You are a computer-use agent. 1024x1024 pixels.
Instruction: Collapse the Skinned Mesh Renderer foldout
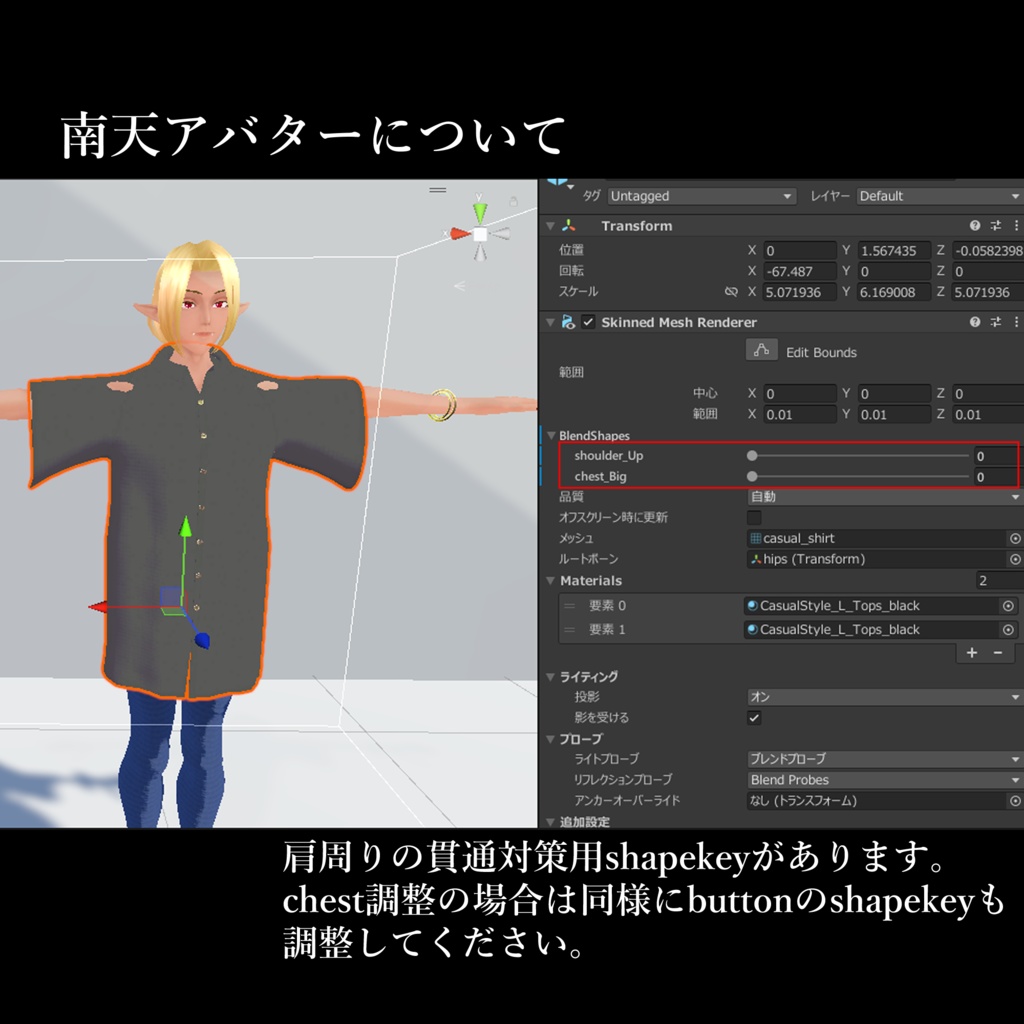coord(551,322)
